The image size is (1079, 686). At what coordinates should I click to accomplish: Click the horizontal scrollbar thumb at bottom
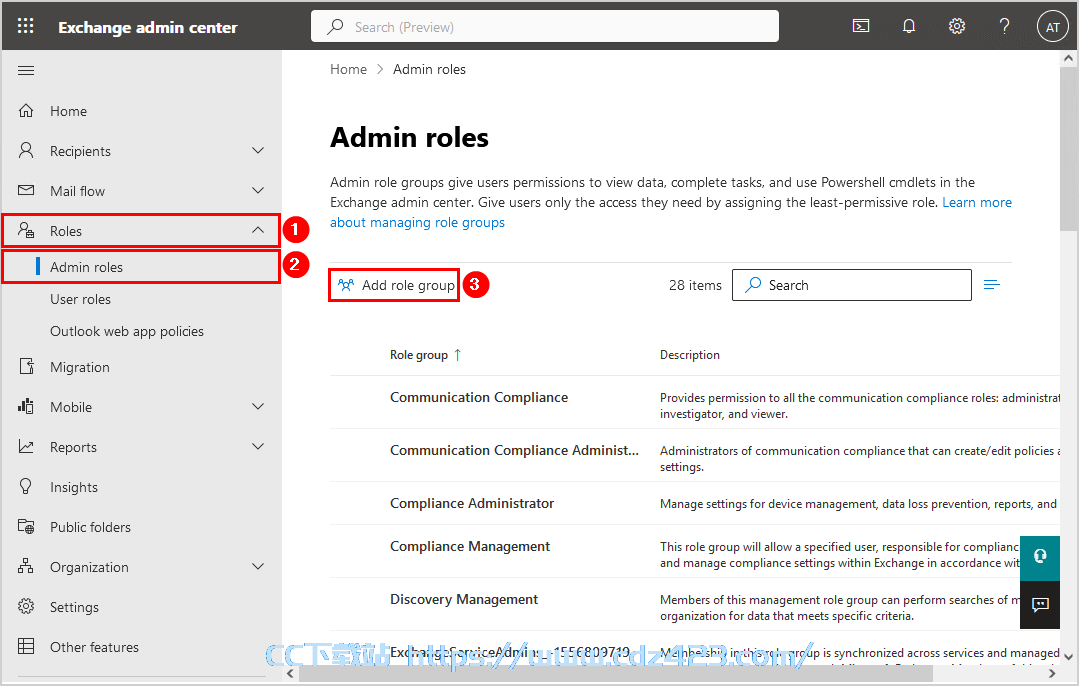tap(616, 673)
